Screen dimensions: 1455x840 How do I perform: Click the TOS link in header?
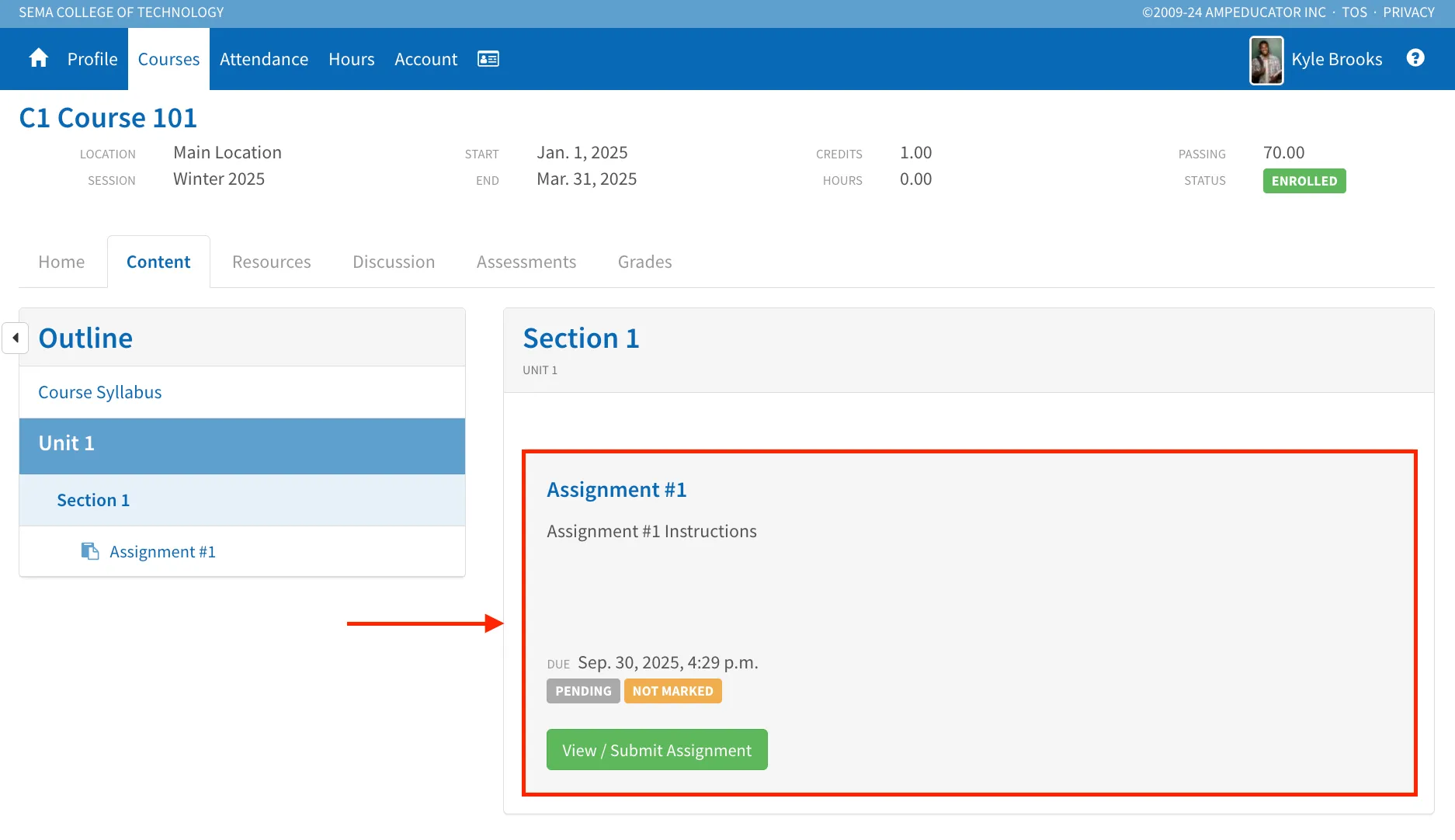[x=1354, y=12]
